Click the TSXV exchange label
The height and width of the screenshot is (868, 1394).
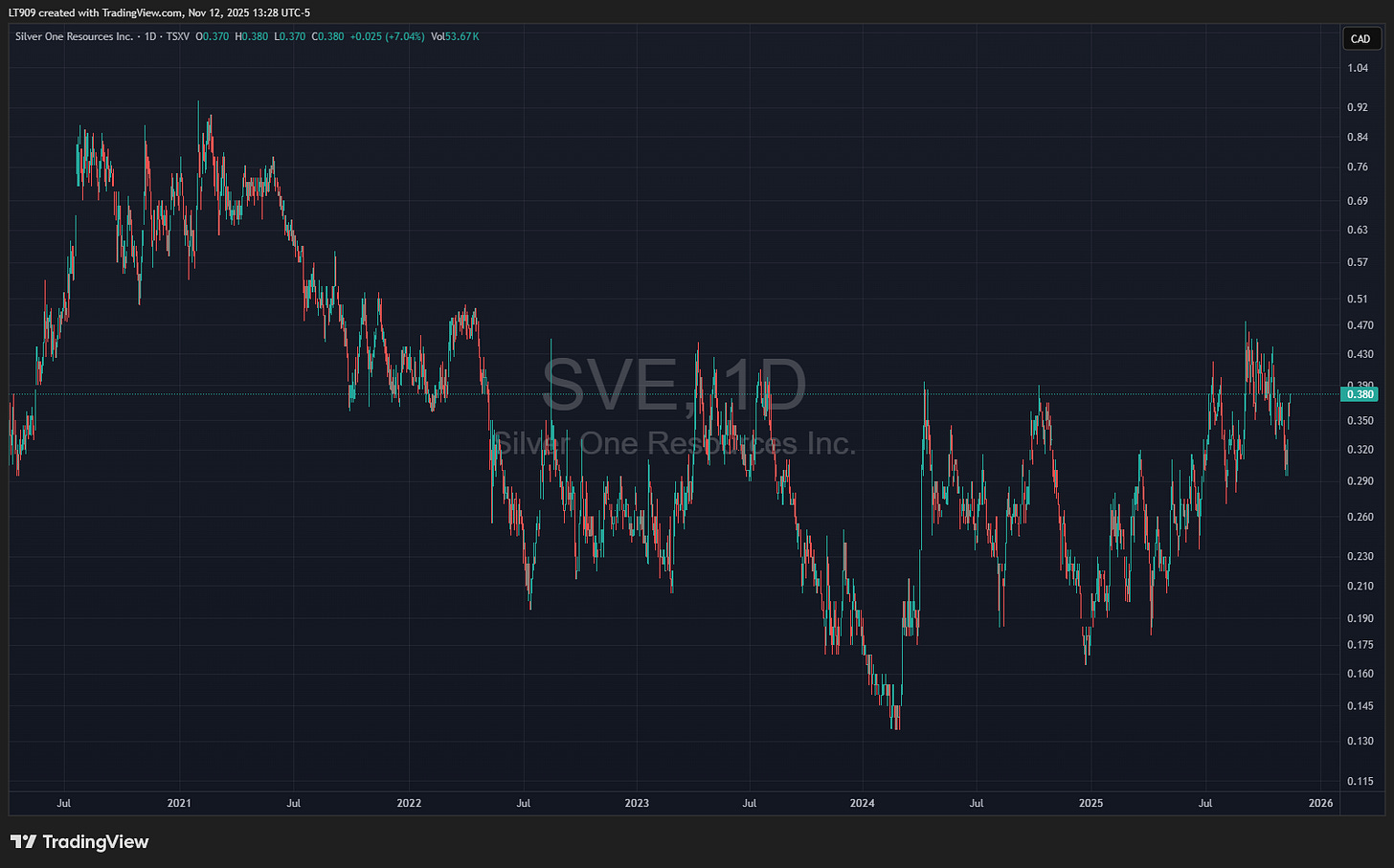point(177,36)
